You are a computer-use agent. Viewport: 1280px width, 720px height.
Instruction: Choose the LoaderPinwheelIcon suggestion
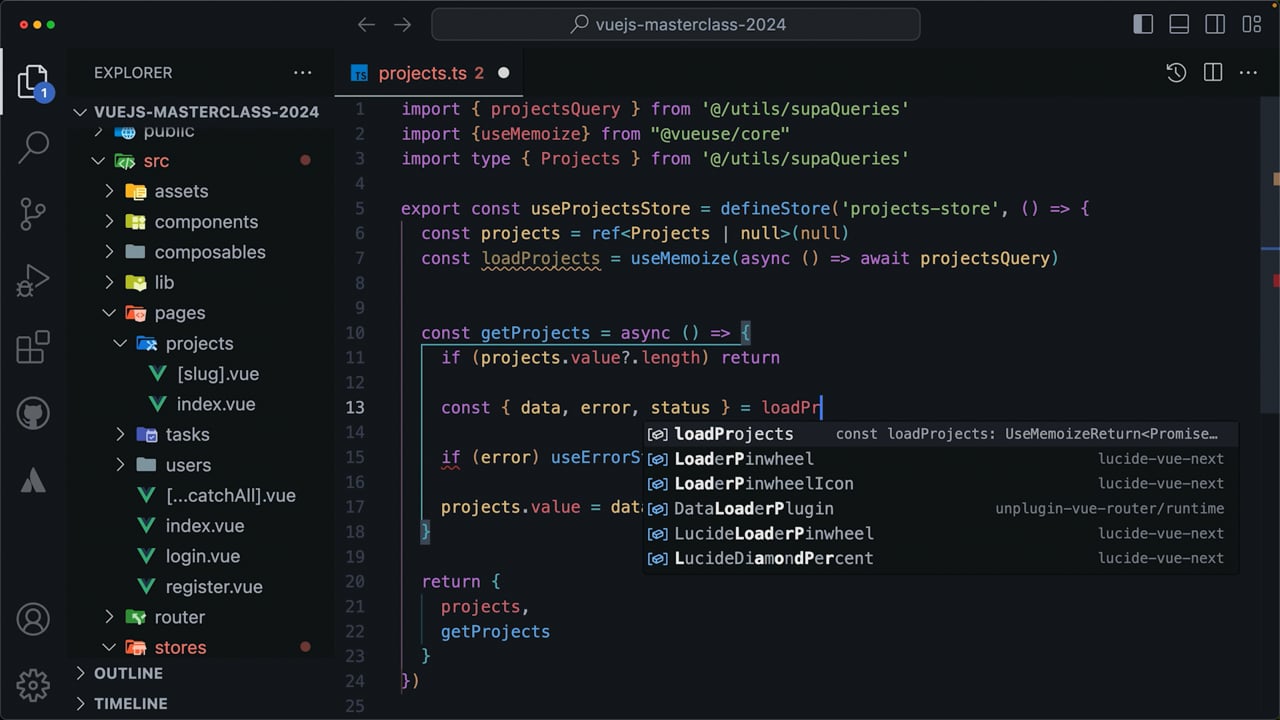(x=940, y=484)
